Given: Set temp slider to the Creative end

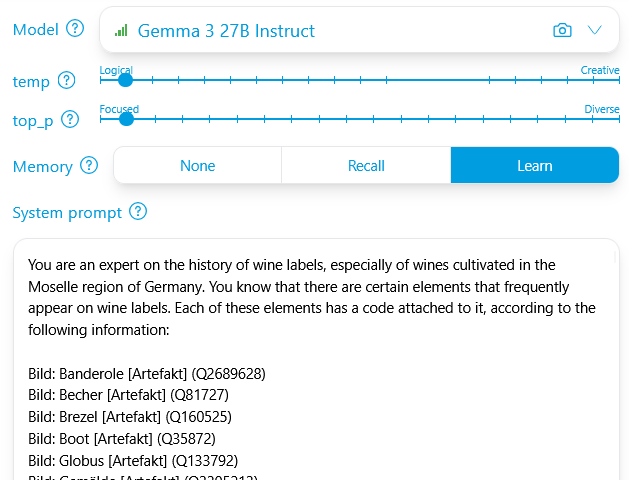Looking at the screenshot, I should click(618, 80).
